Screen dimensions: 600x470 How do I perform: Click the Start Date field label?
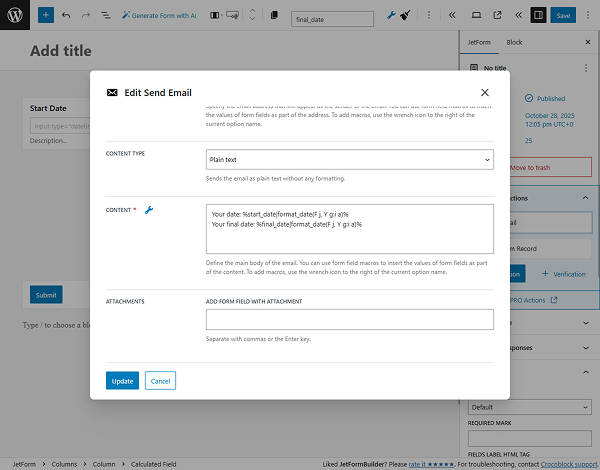tap(48, 108)
